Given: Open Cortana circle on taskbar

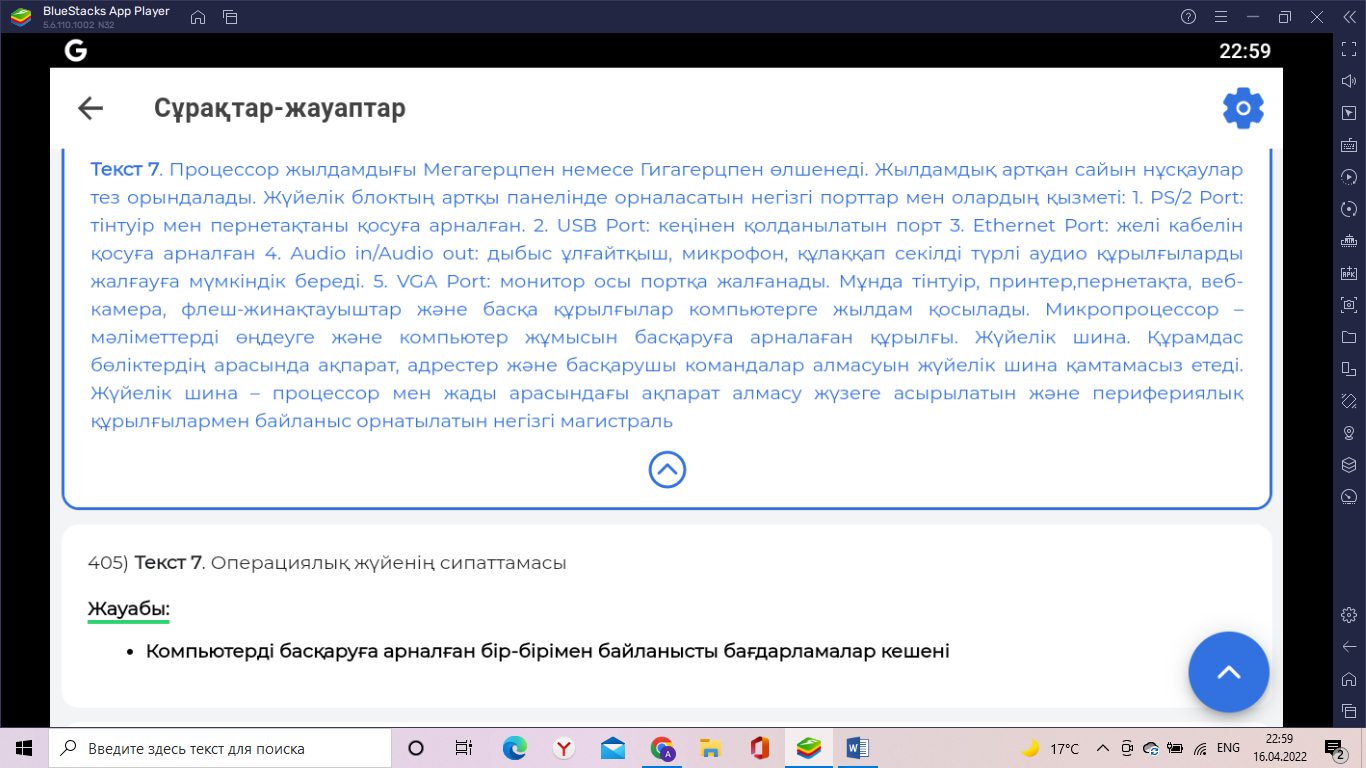Looking at the screenshot, I should point(416,748).
